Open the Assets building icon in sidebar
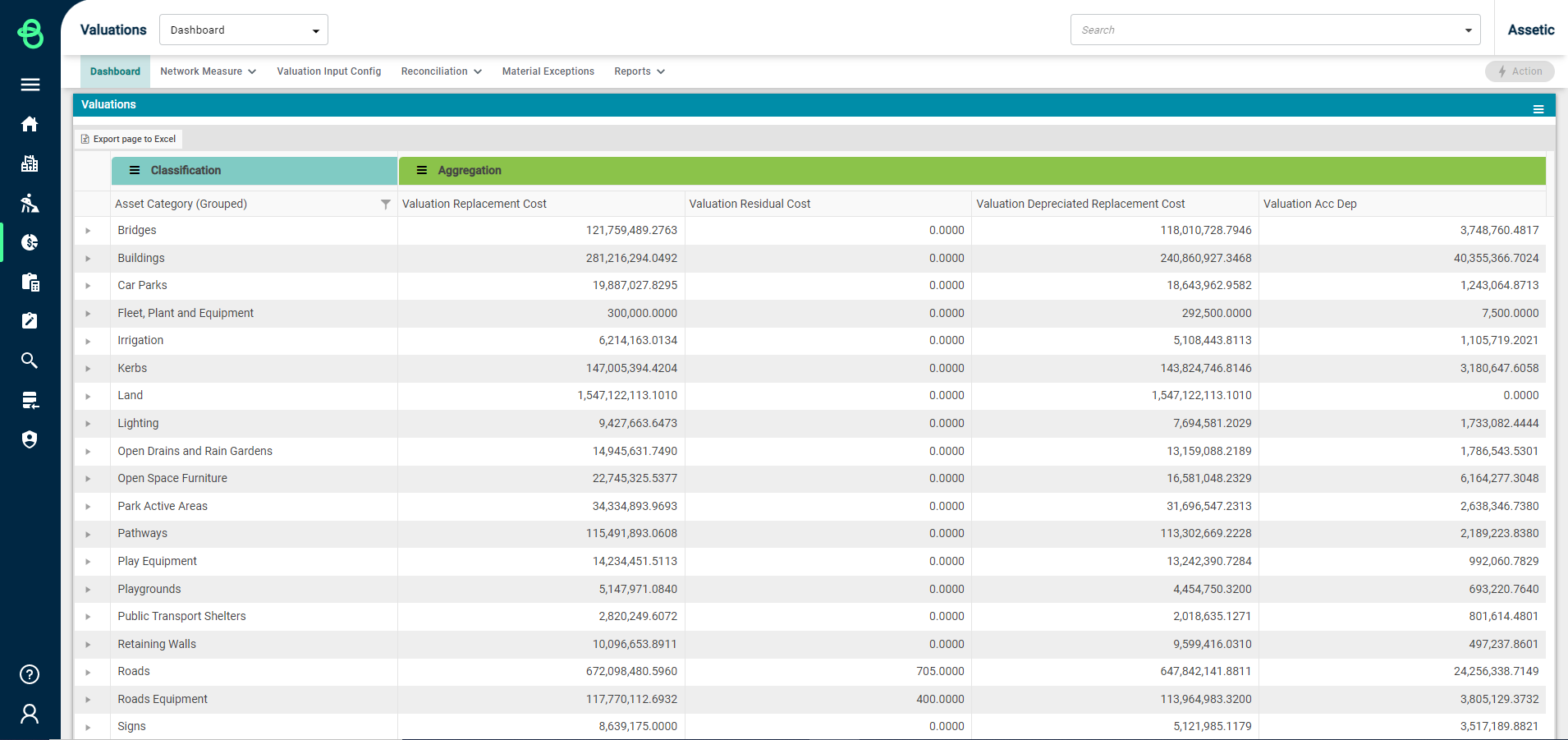The height and width of the screenshot is (740, 1568). [x=30, y=163]
